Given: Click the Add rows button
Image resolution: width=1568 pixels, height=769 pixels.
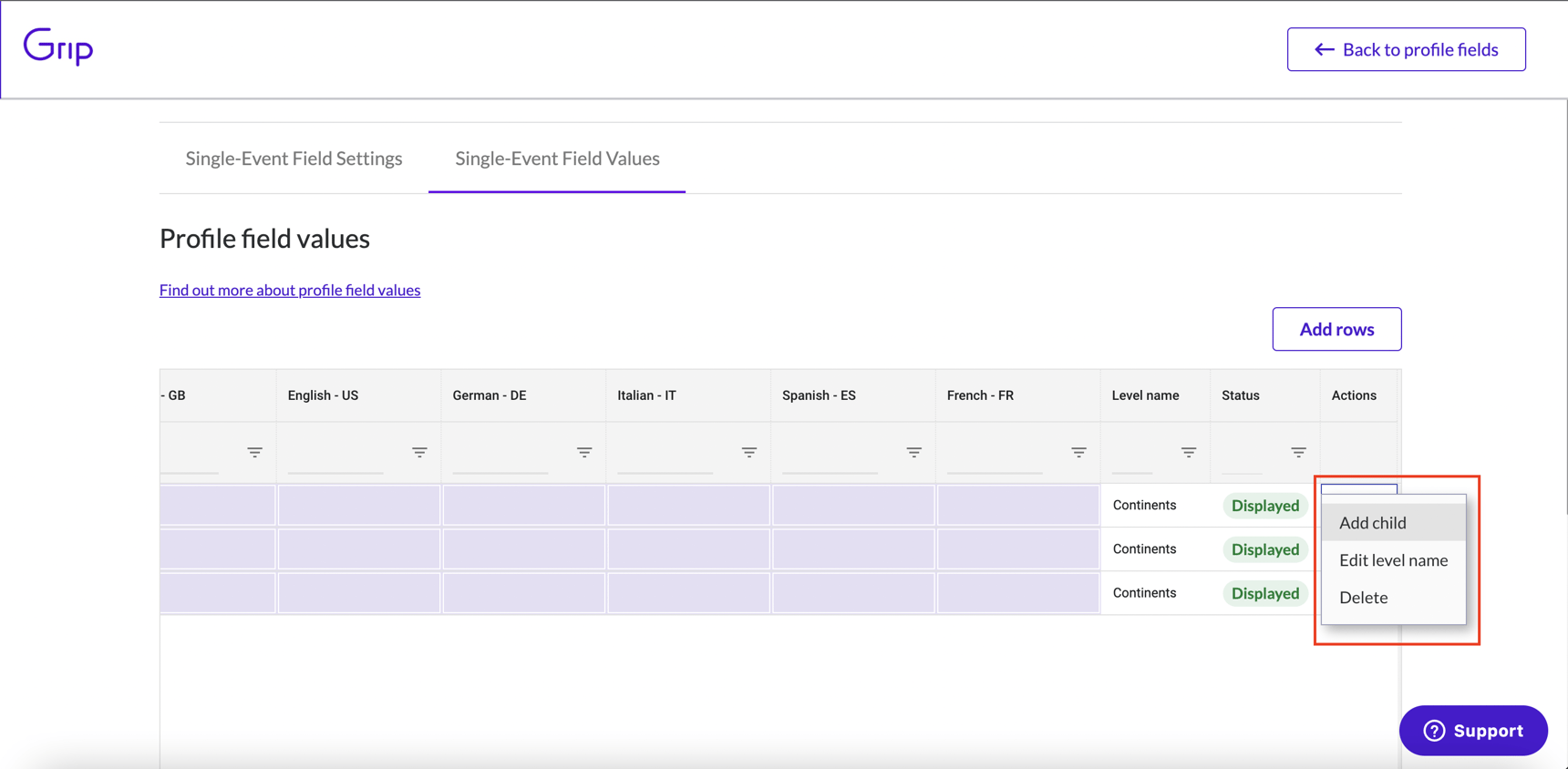Looking at the screenshot, I should [1336, 329].
